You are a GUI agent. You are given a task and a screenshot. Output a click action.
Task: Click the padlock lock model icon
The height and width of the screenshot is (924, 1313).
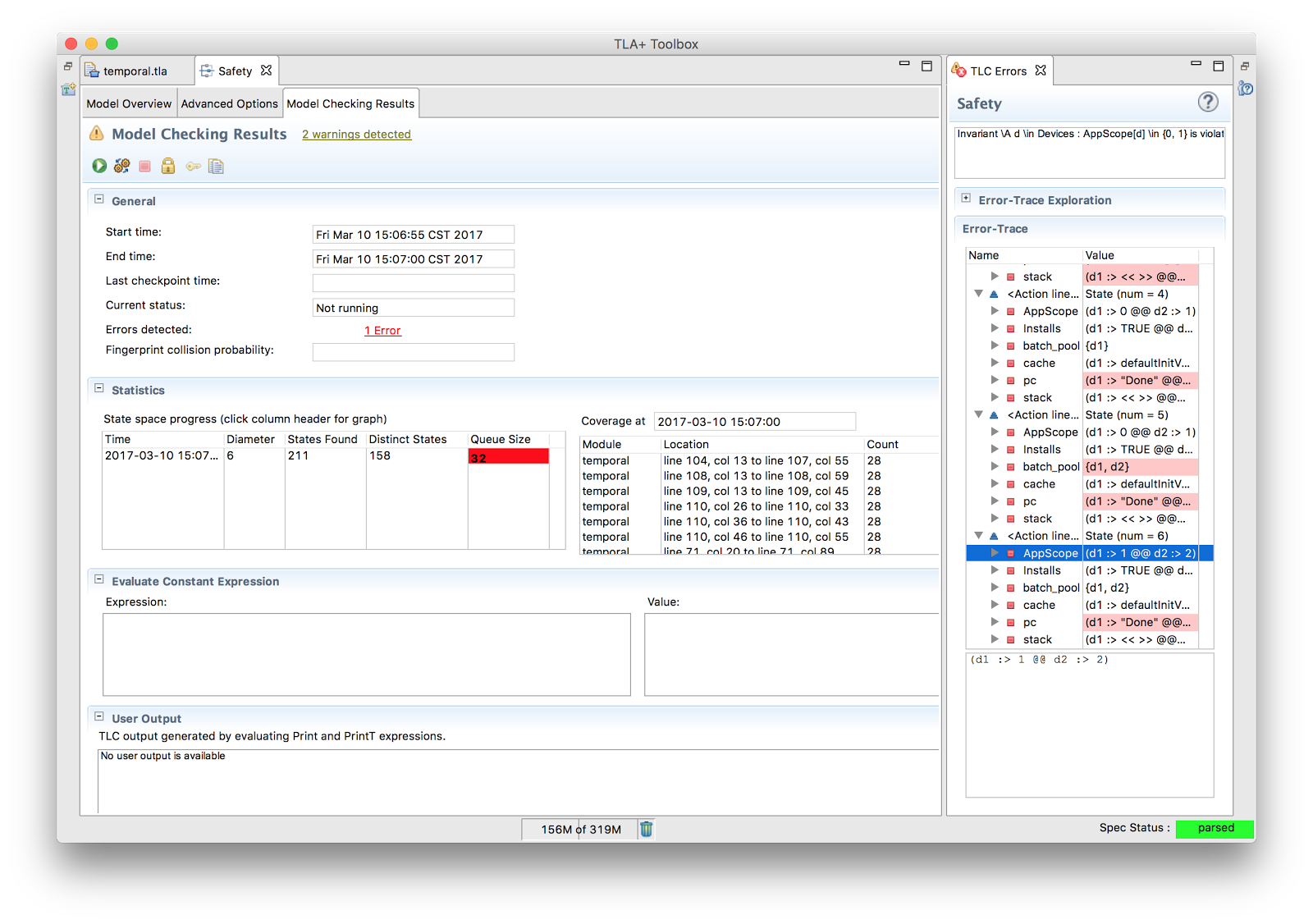[168, 166]
